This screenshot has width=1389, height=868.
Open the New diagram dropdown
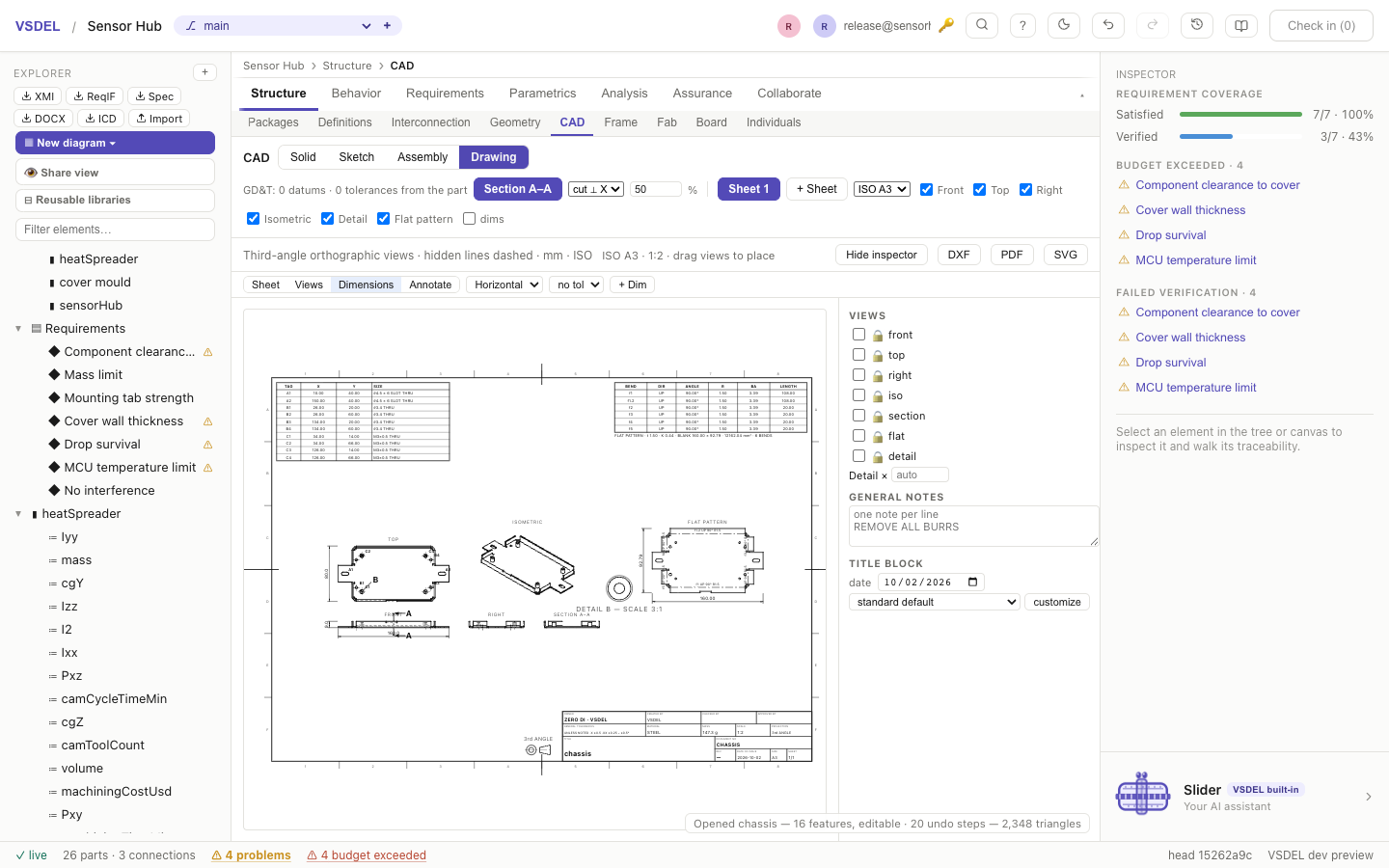point(115,143)
